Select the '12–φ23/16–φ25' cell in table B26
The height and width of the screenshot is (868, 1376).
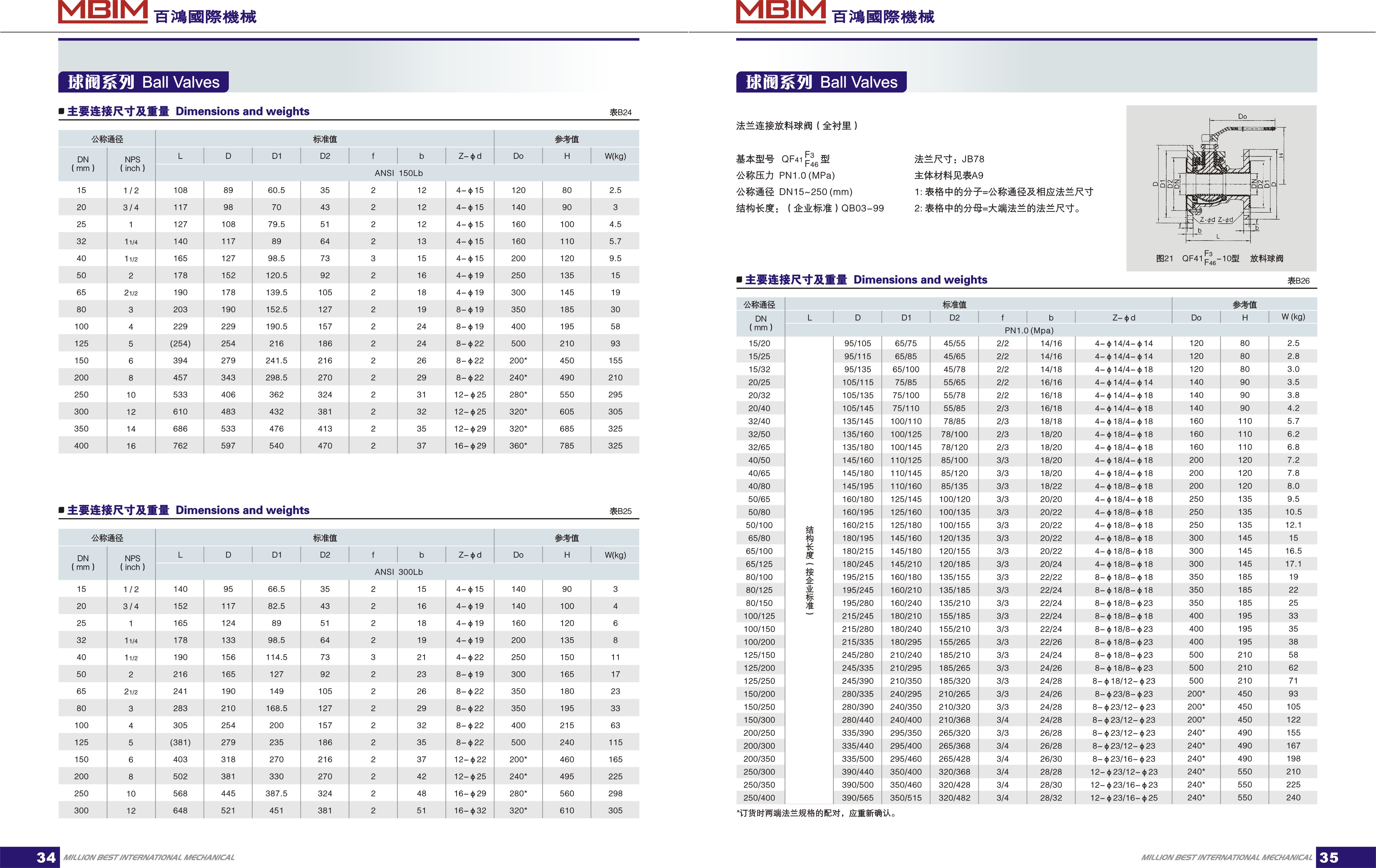click(1123, 798)
